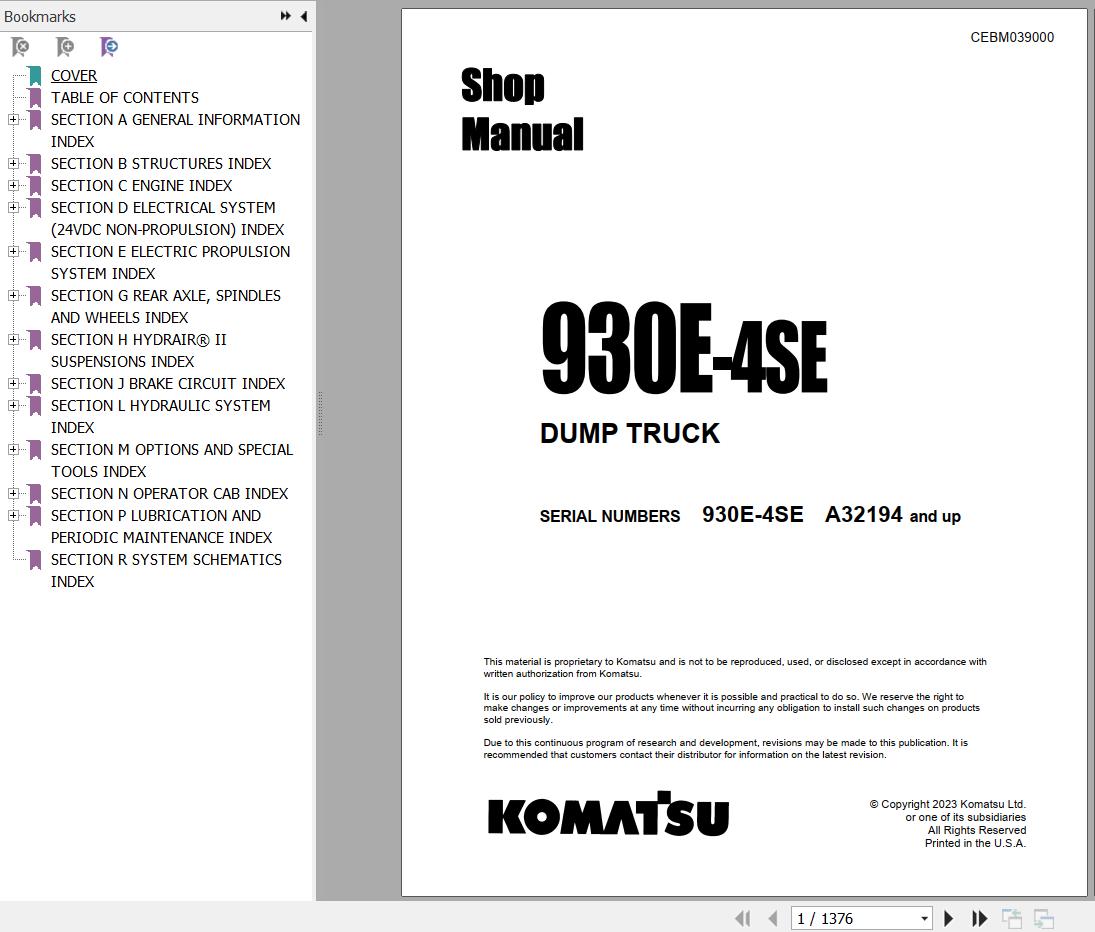This screenshot has width=1095, height=932.
Task: Select SECTION L HYDRAULIC SYSTEM INDEX bookmark
Action: tap(160, 417)
